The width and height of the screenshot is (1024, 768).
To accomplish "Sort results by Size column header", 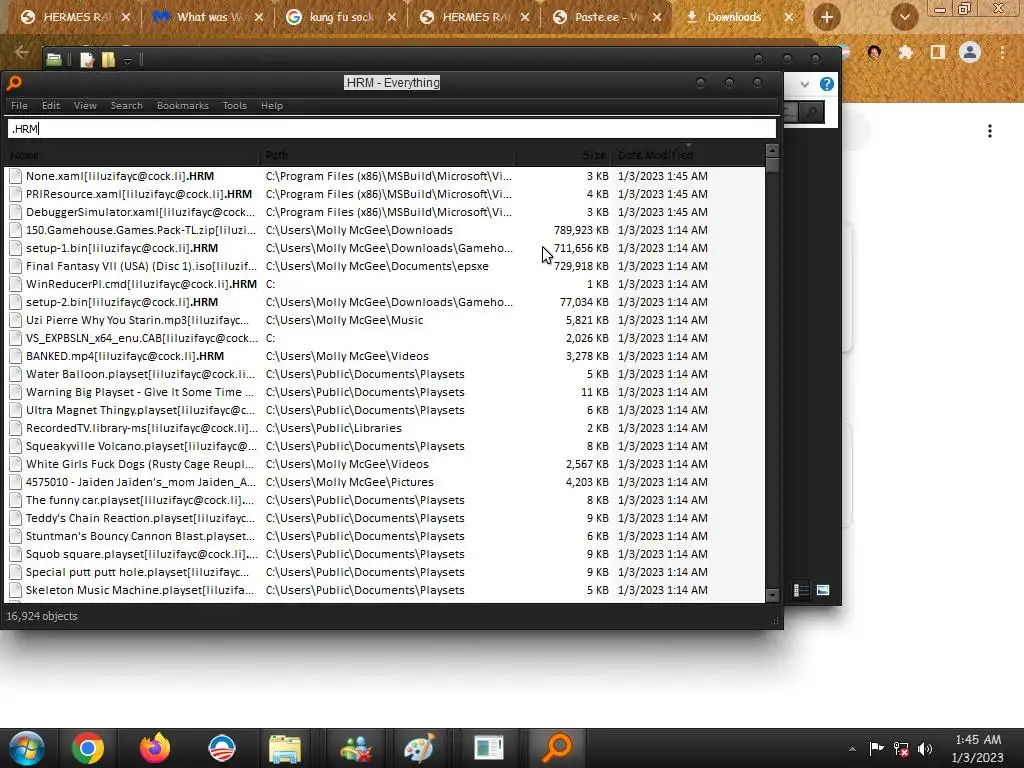I will pyautogui.click(x=563, y=155).
